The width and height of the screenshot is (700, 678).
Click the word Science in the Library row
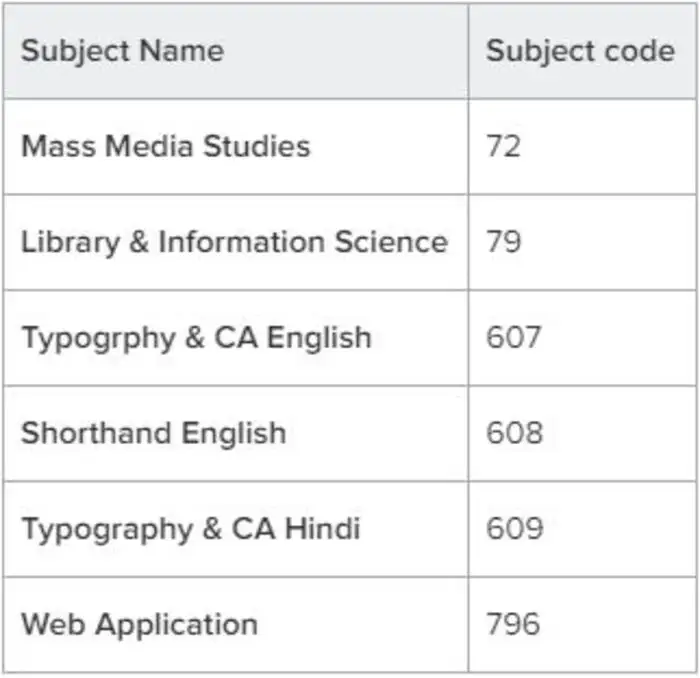pos(390,242)
